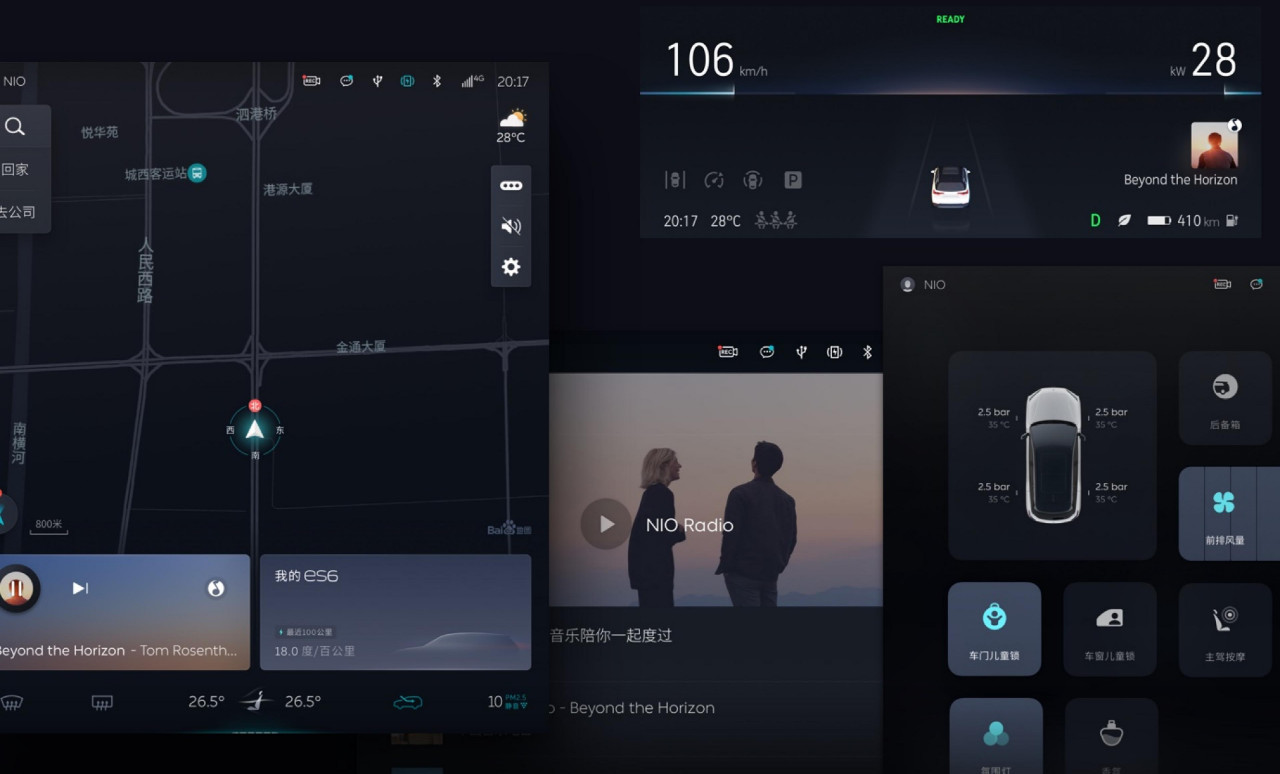Open the weather widget showing 28°C
The image size is (1280, 774).
(511, 127)
